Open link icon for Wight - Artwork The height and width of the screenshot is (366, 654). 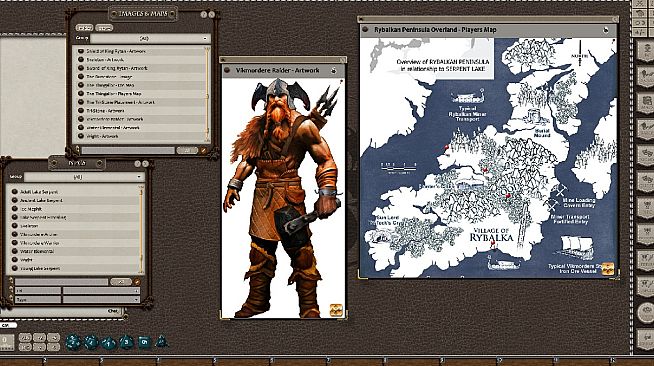tap(81, 136)
